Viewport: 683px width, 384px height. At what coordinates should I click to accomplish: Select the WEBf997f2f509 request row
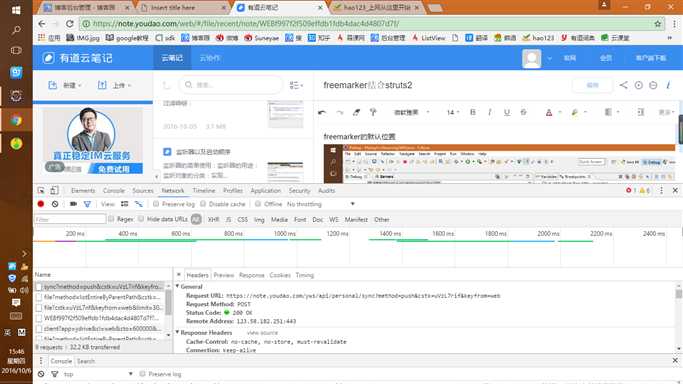click(x=100, y=318)
